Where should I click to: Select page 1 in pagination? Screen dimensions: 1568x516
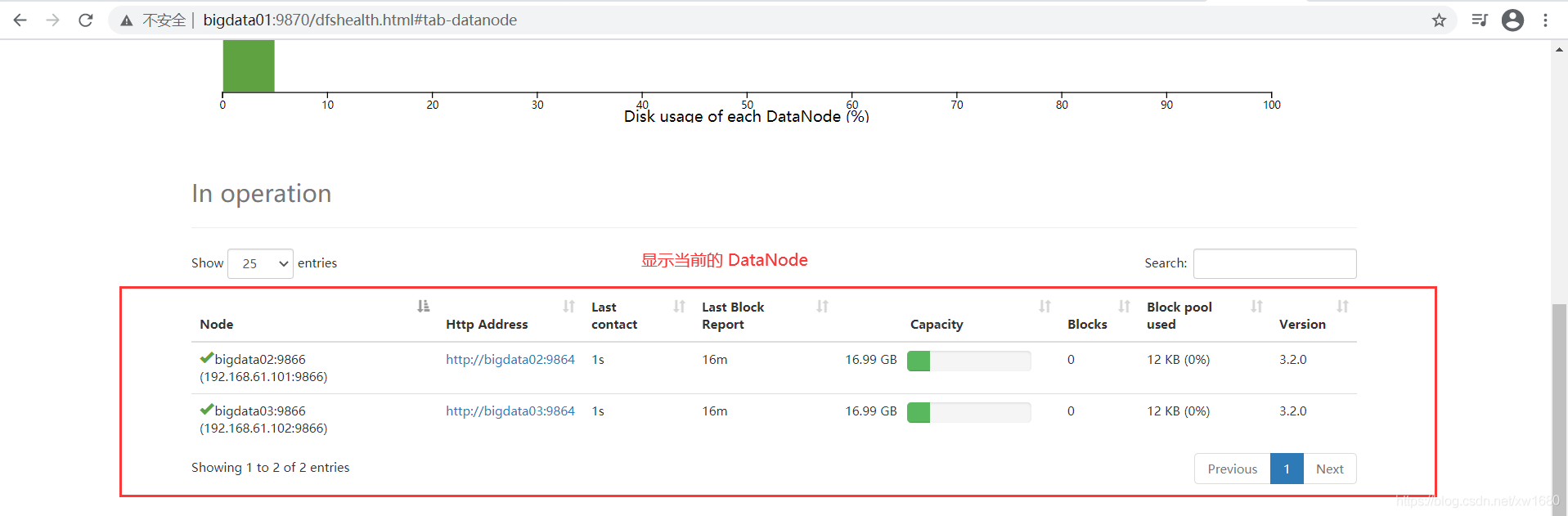tap(1287, 469)
